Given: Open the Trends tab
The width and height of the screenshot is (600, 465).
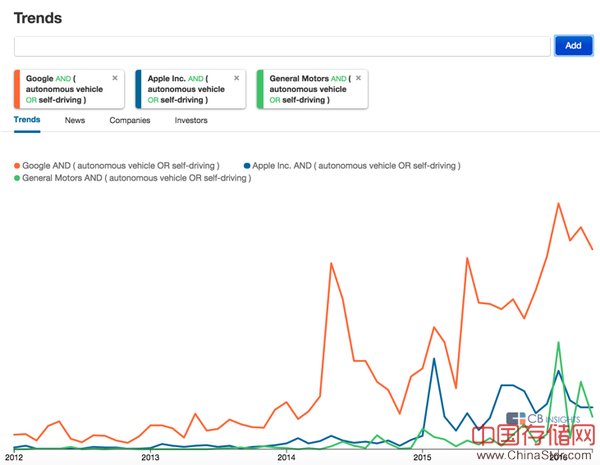Looking at the screenshot, I should click(27, 120).
